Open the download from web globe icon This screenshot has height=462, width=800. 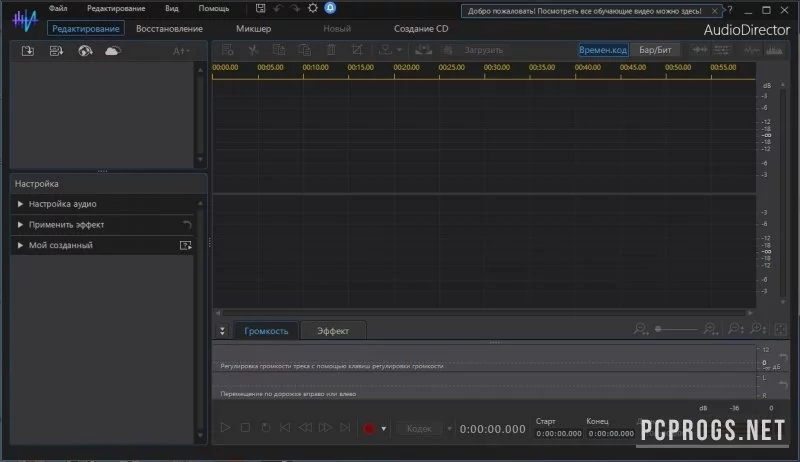(x=85, y=50)
